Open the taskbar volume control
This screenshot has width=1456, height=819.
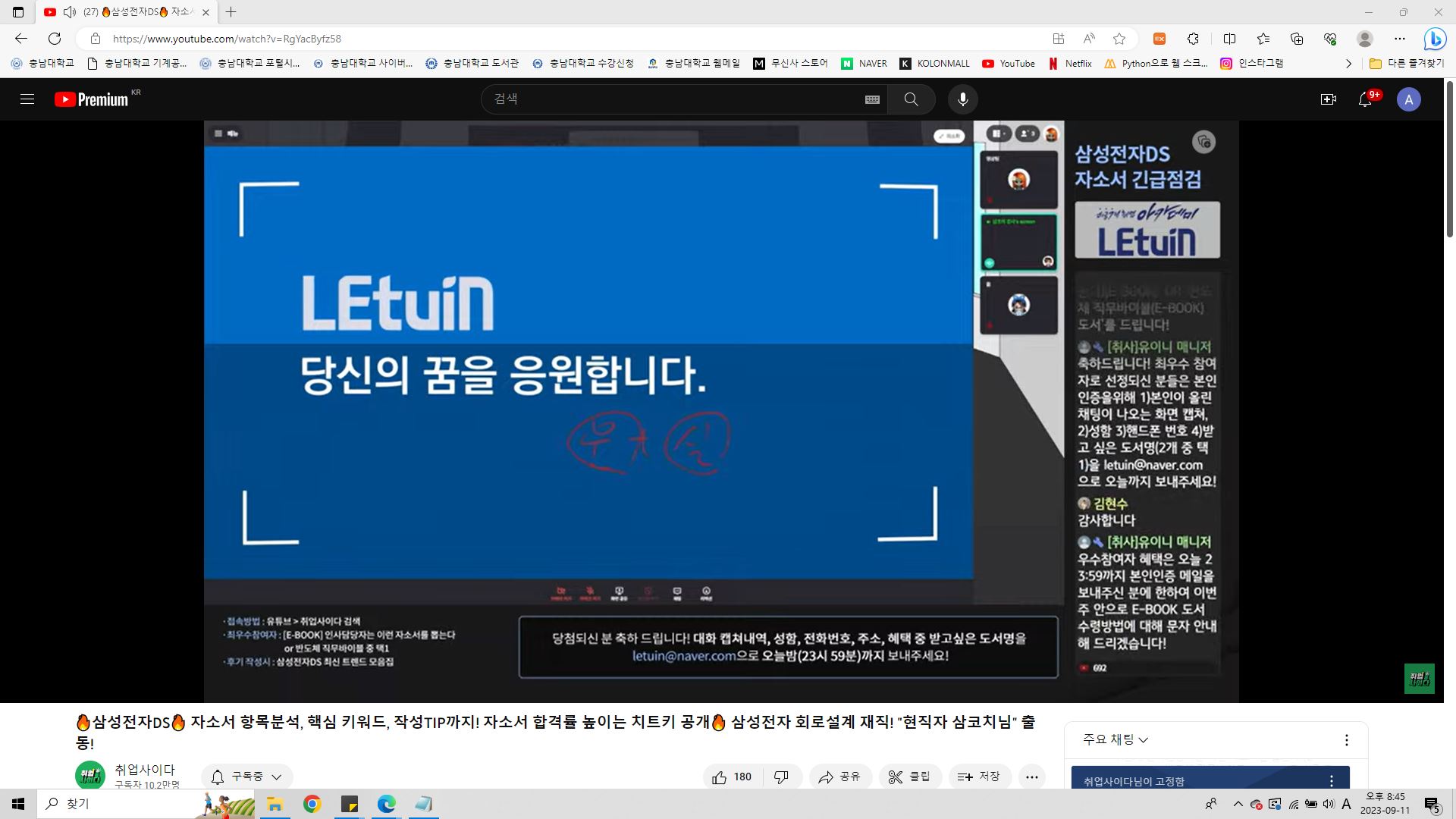coord(1328,804)
